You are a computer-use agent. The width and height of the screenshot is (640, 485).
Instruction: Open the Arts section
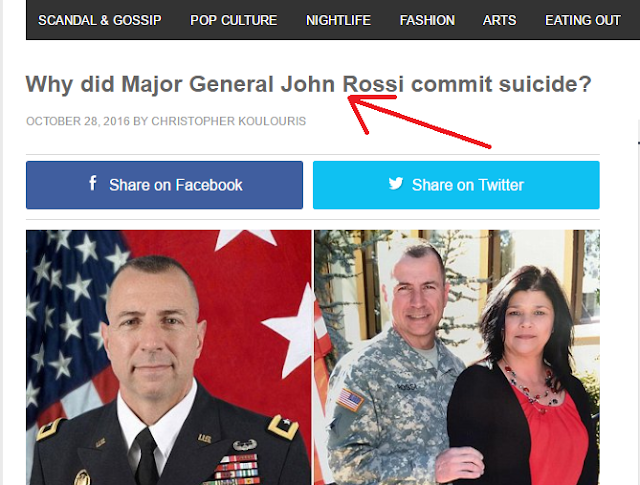500,20
